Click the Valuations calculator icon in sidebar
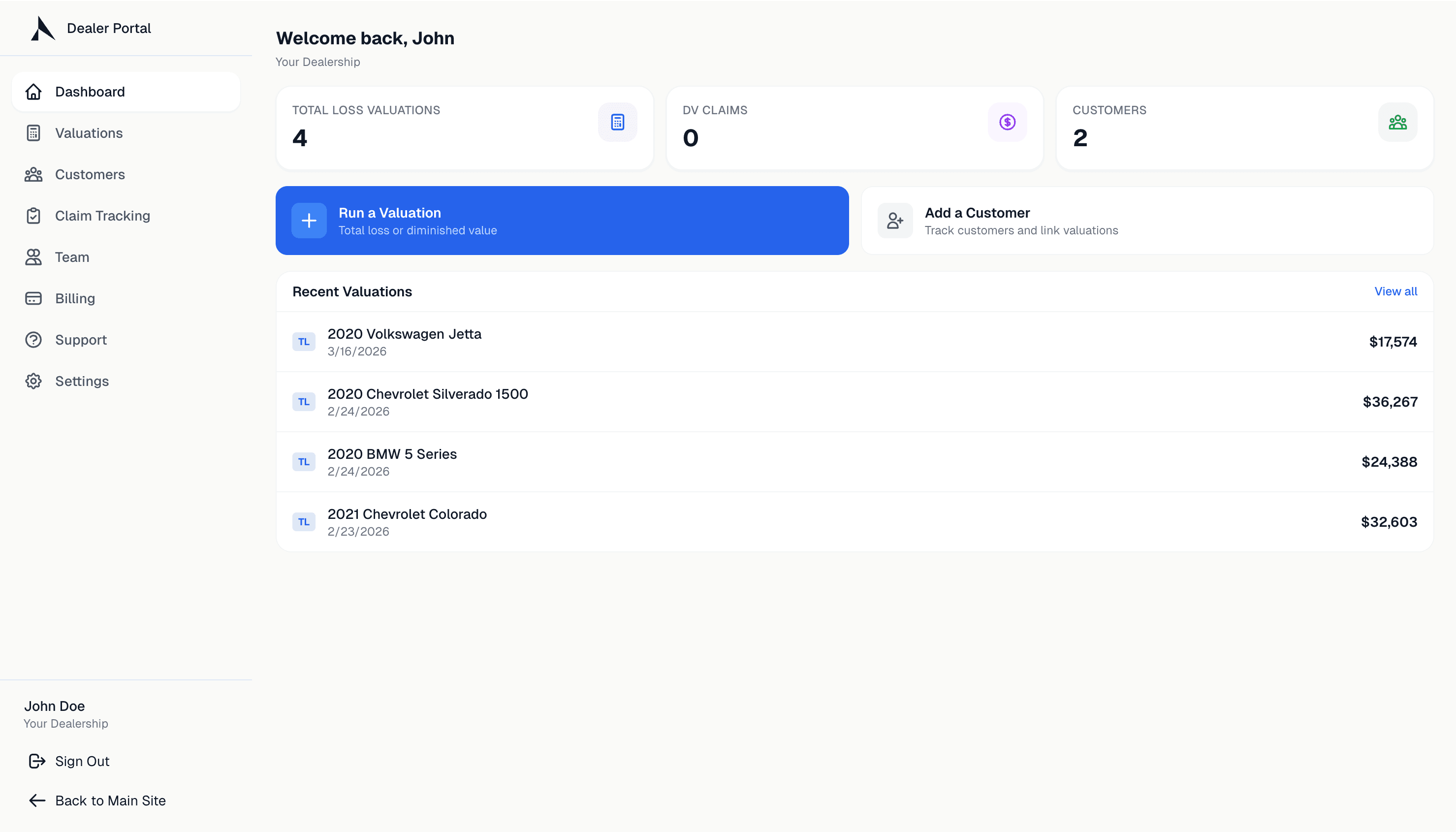 [x=33, y=132]
